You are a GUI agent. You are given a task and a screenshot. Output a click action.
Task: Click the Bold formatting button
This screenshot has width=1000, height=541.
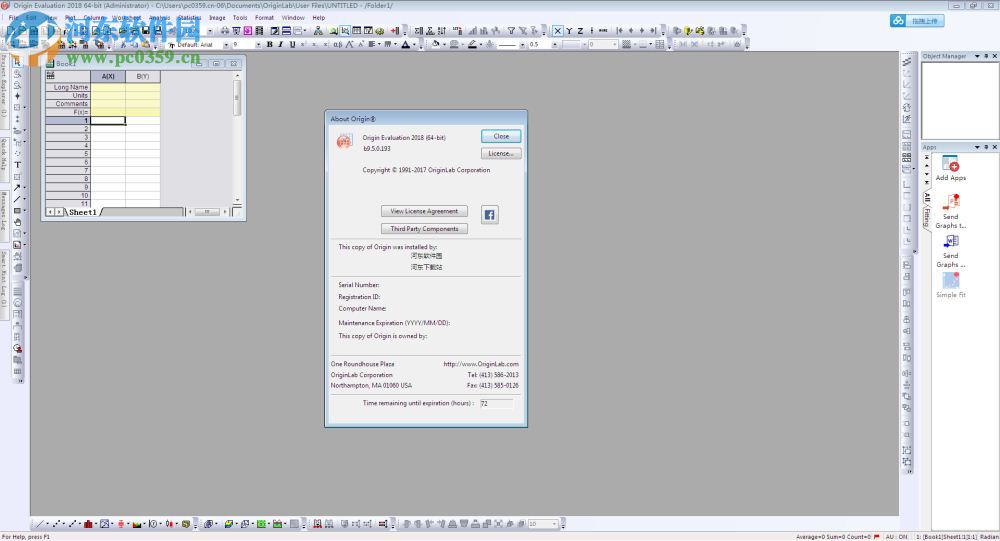pos(268,45)
